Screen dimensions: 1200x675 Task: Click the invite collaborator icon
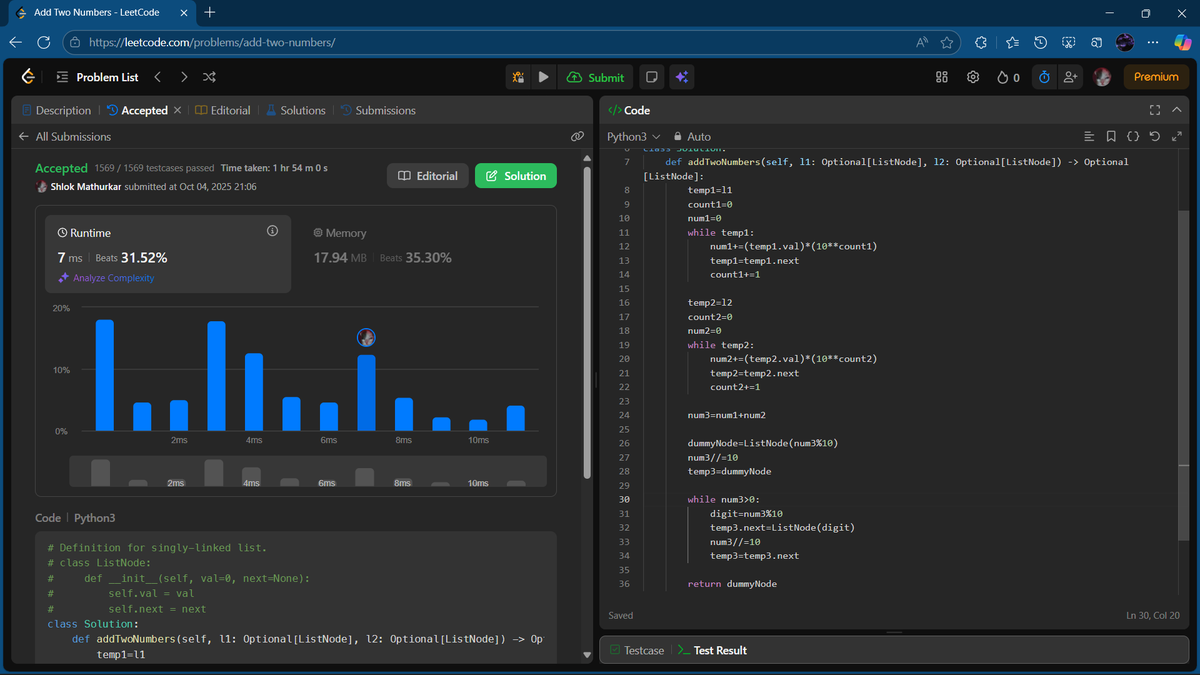click(x=1070, y=77)
